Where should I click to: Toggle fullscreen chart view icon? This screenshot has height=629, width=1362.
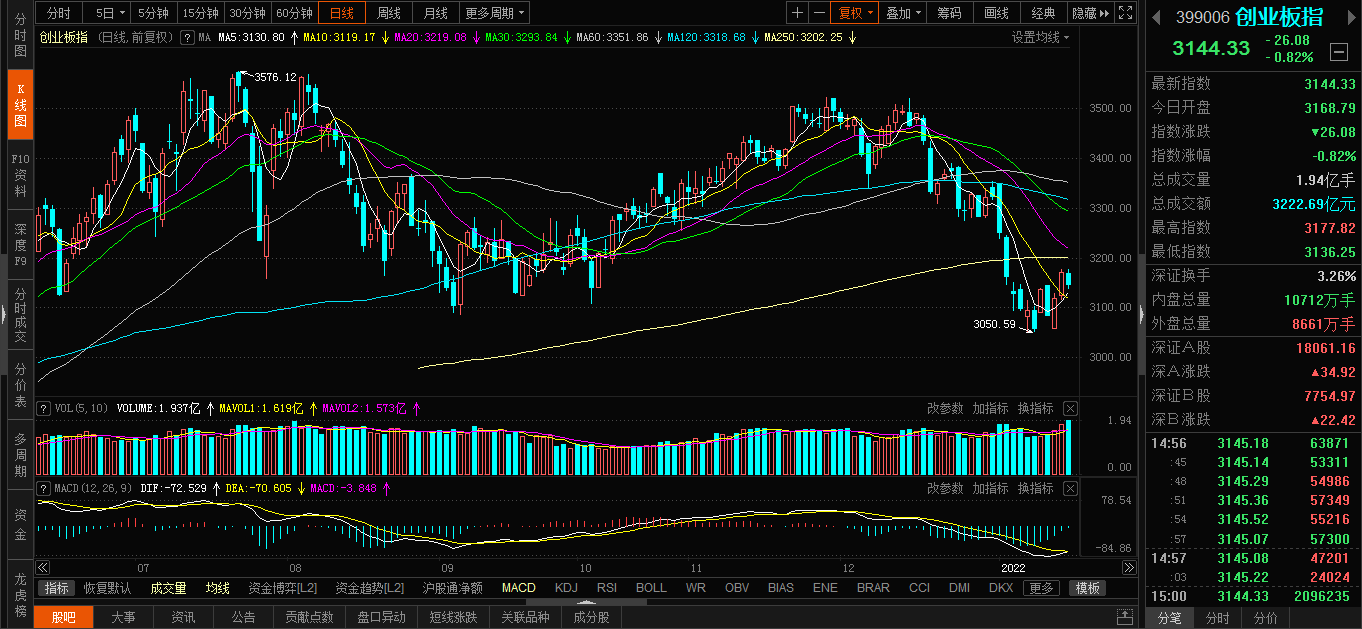coord(1125,13)
